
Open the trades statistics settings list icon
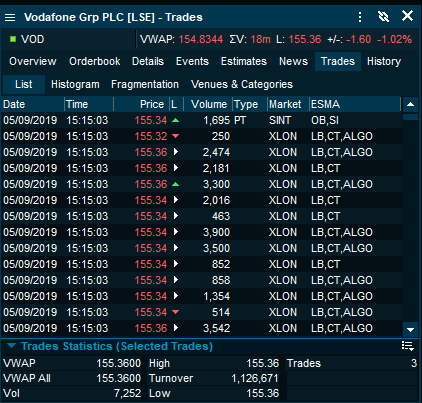[x=408, y=346]
